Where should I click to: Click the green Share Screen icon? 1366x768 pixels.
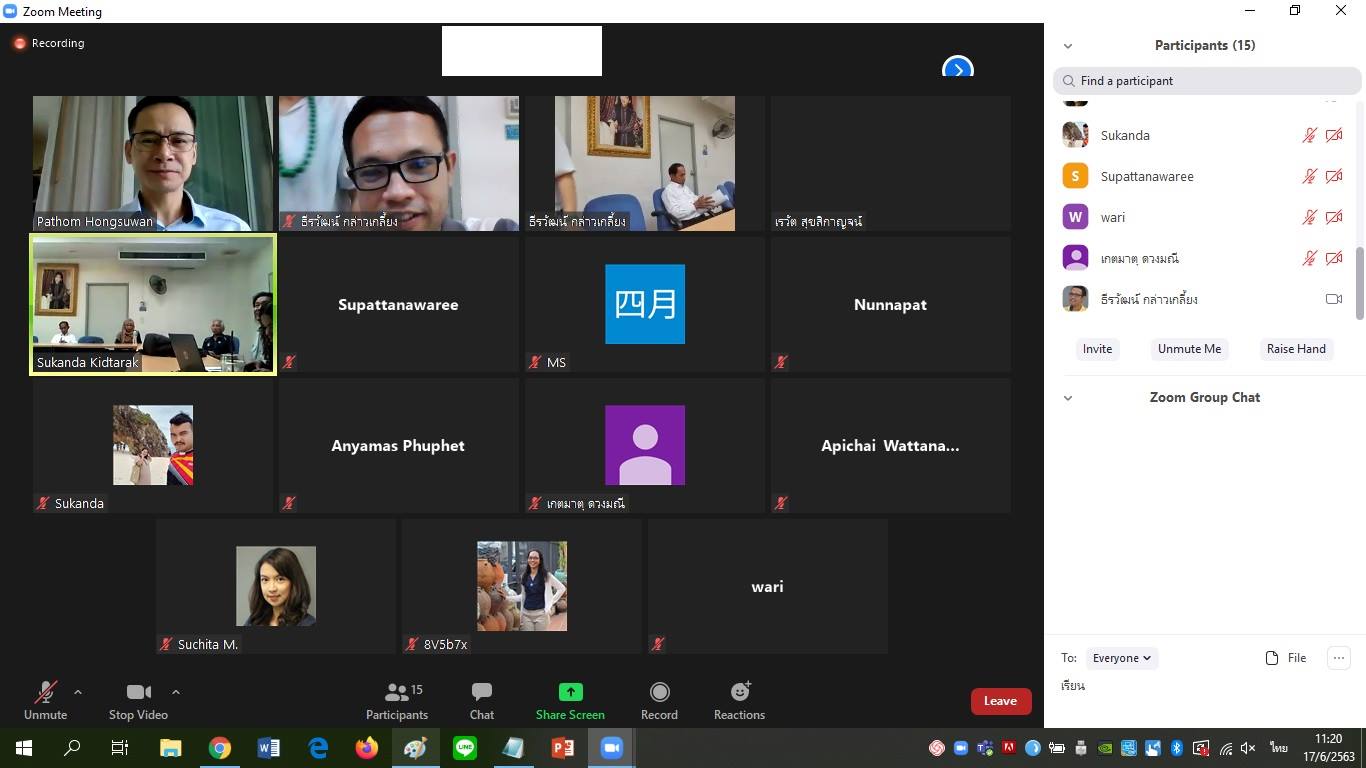click(x=570, y=692)
